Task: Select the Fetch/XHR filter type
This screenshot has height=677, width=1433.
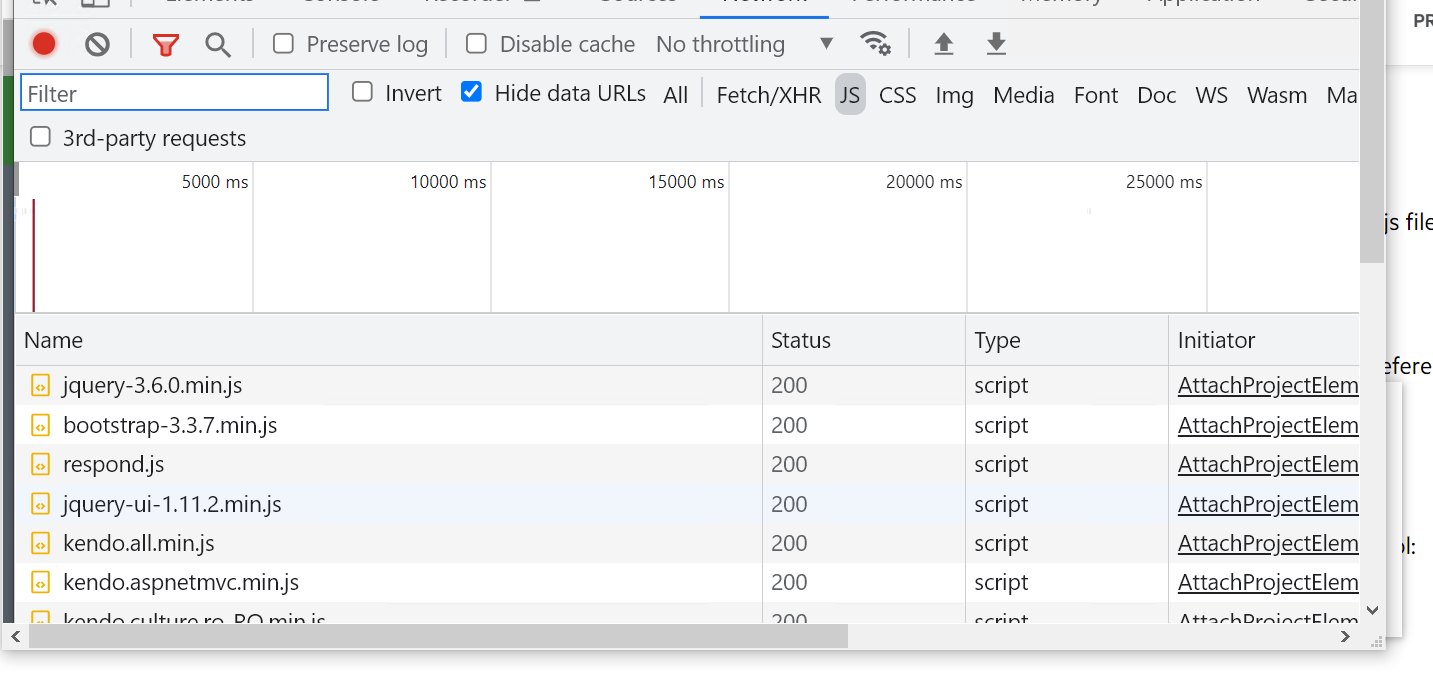Action: (x=768, y=95)
